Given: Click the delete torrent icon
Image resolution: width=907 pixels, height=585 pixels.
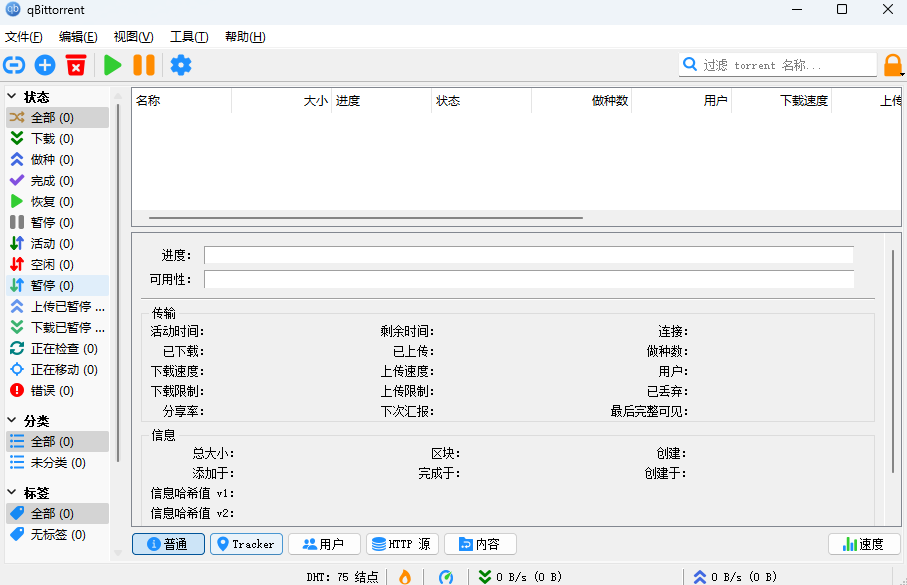Looking at the screenshot, I should [75, 64].
